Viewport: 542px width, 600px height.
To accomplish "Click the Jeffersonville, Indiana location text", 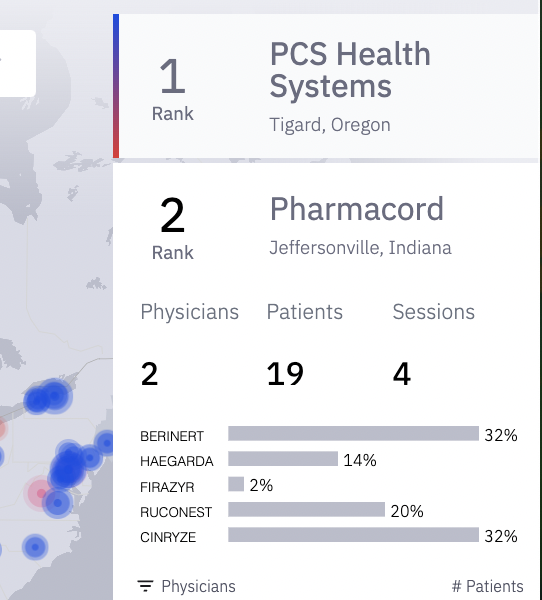I will pyautogui.click(x=361, y=248).
